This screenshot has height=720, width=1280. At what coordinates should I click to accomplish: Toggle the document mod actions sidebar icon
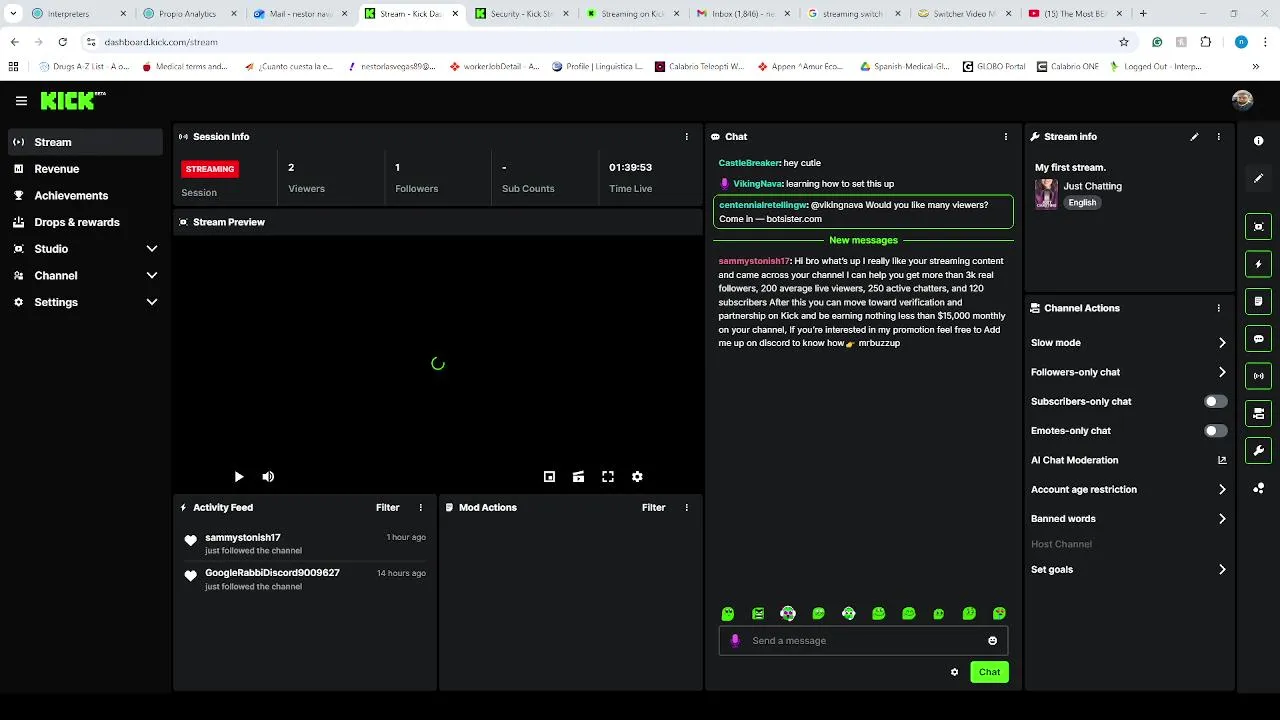[1258, 301]
